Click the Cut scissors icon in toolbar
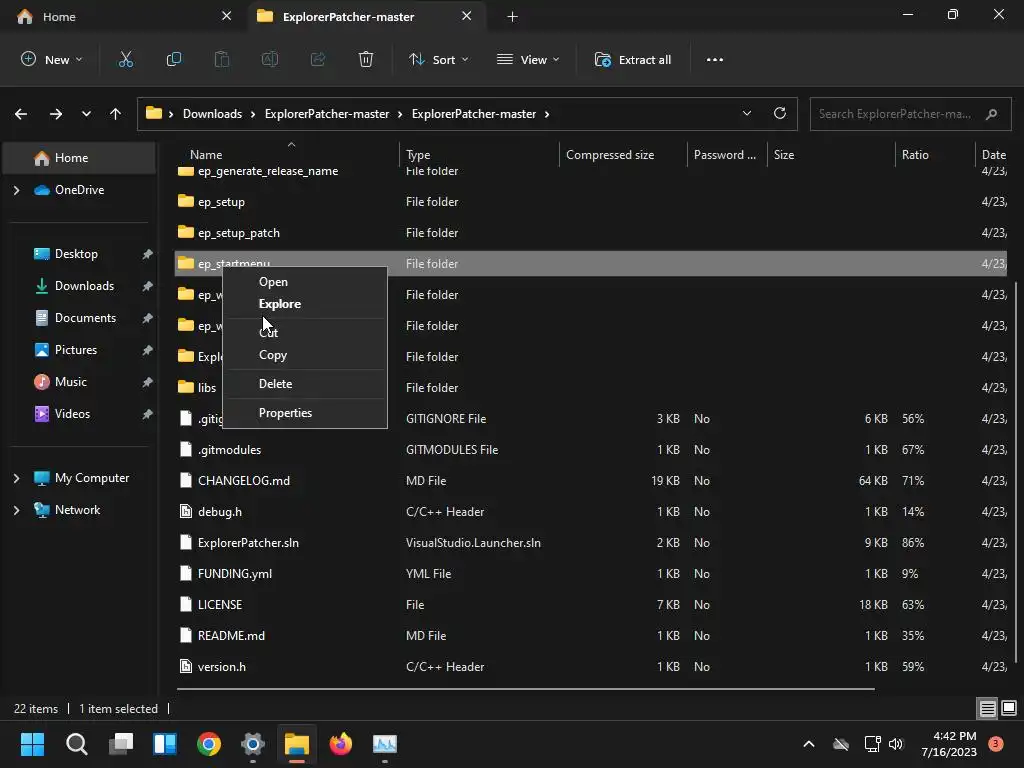The width and height of the screenshot is (1024, 768). (x=125, y=59)
